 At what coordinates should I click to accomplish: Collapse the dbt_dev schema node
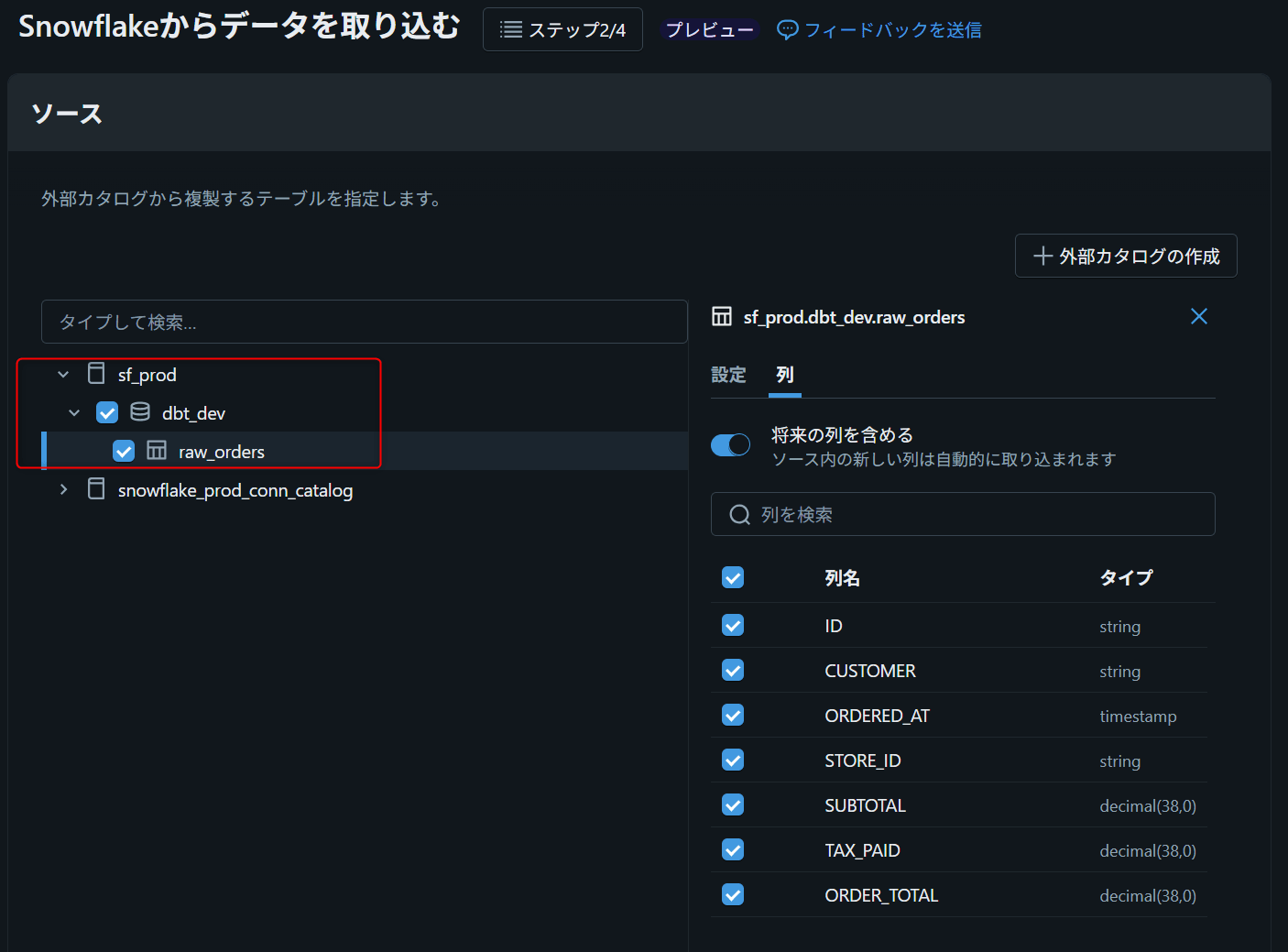point(74,412)
